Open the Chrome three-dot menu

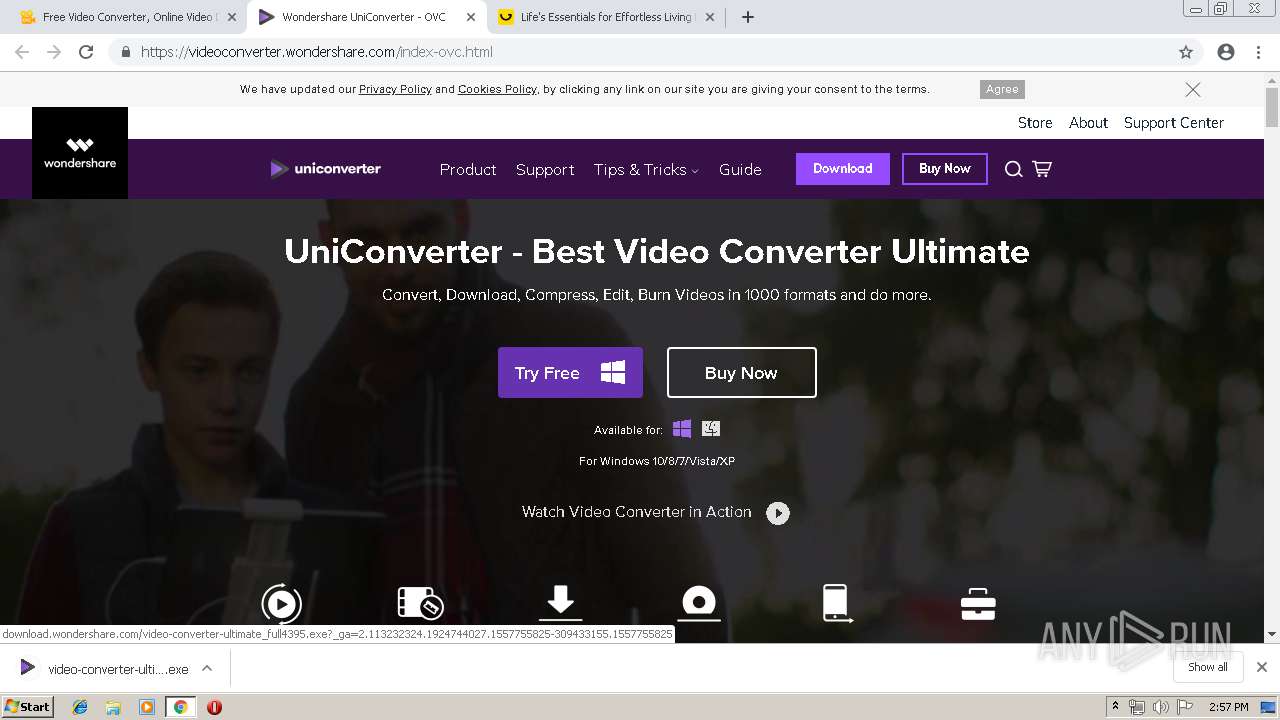1258,52
